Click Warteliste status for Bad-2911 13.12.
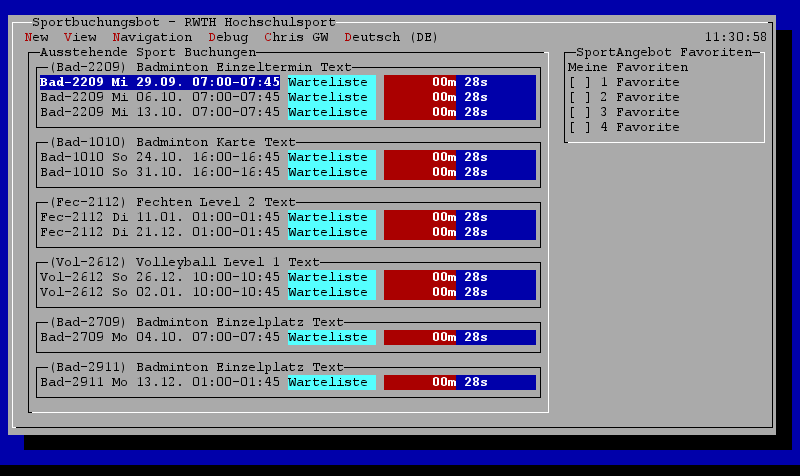Screen dimensions: 800x476 pyautogui.click(x=332, y=382)
